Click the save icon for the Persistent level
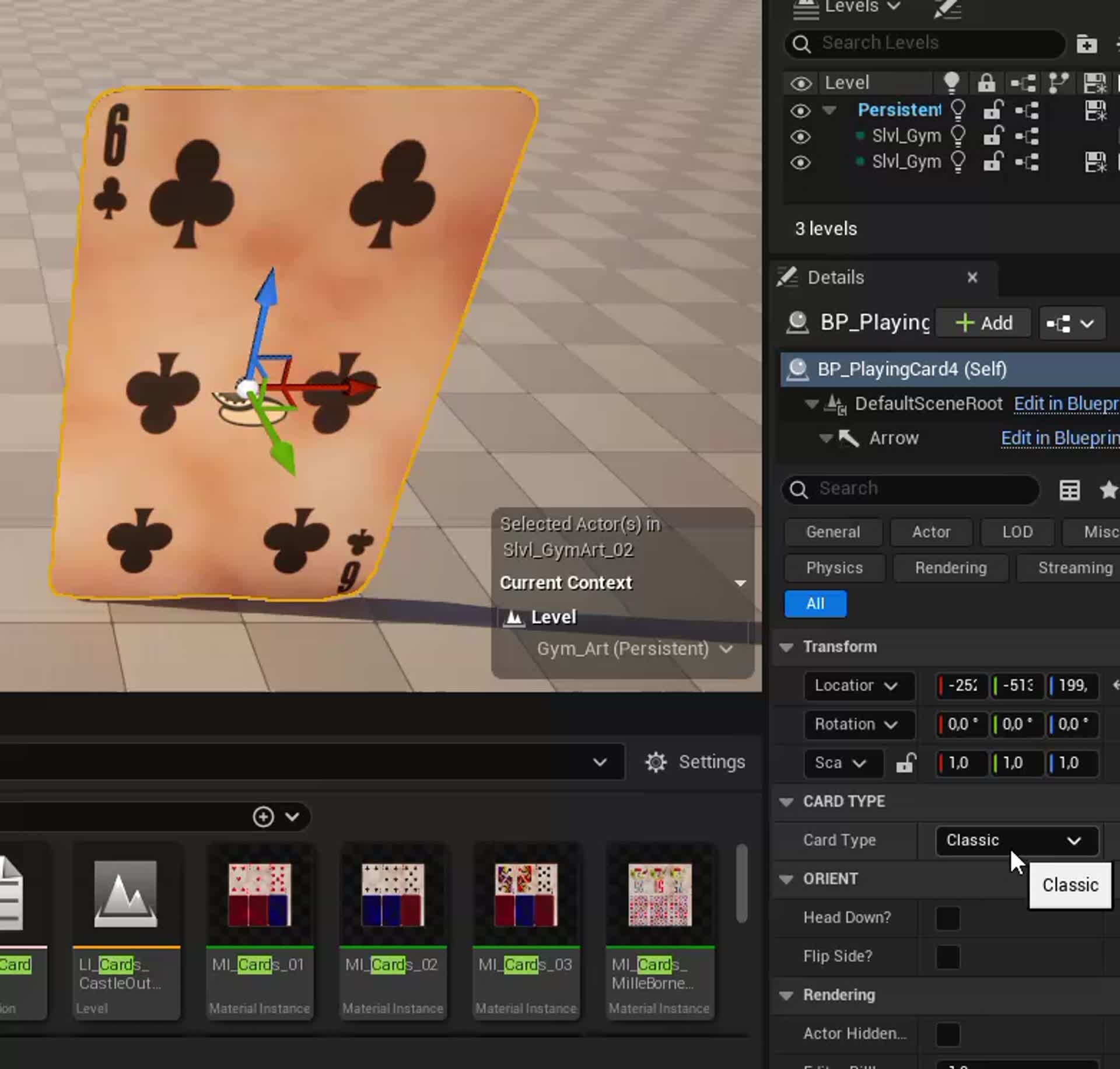 pyautogui.click(x=1095, y=110)
